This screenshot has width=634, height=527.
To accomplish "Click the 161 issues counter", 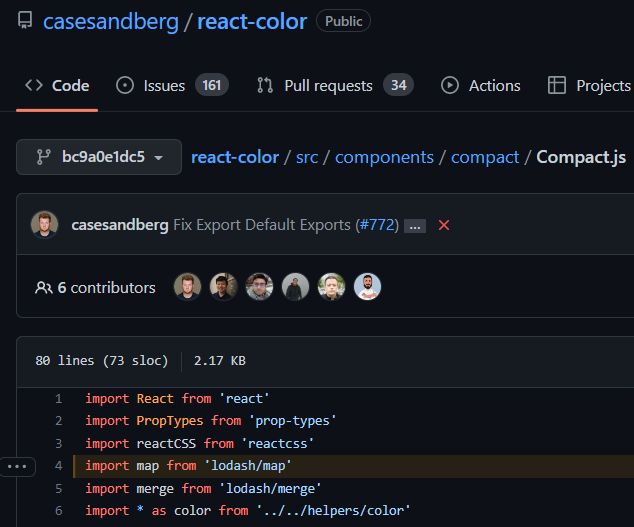I will pyautogui.click(x=212, y=85).
